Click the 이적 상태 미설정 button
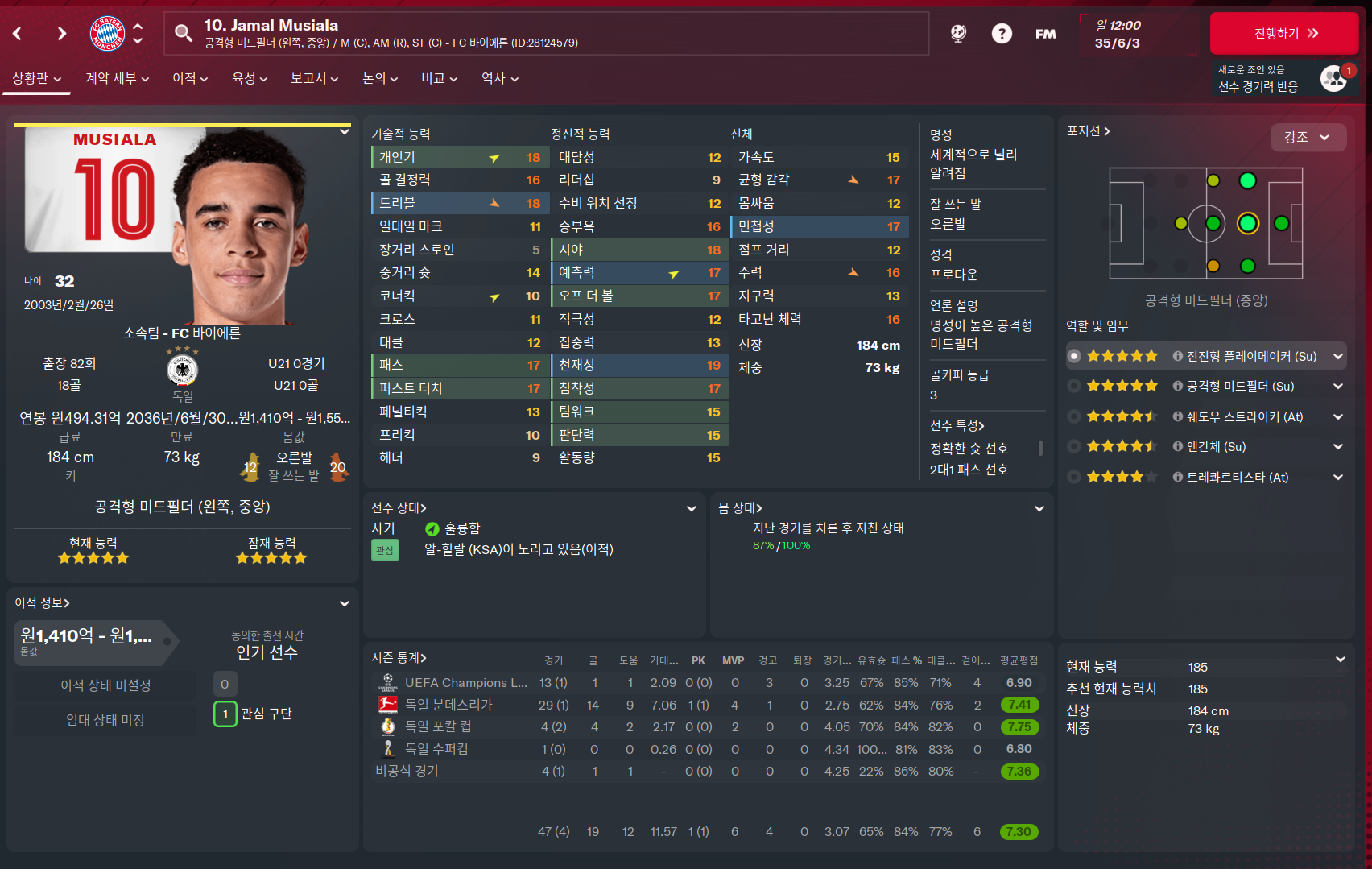This screenshot has width=1372, height=869. tap(105, 685)
